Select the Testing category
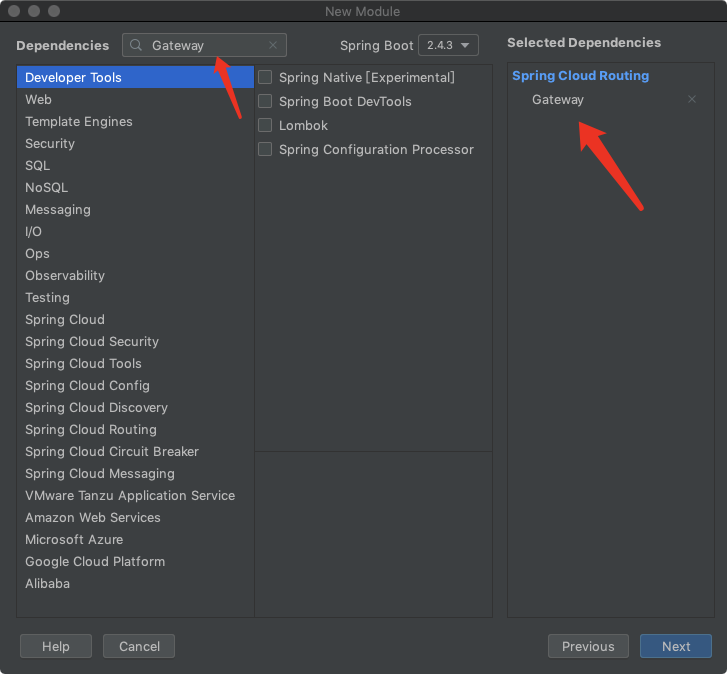727x674 pixels. click(x=135, y=298)
